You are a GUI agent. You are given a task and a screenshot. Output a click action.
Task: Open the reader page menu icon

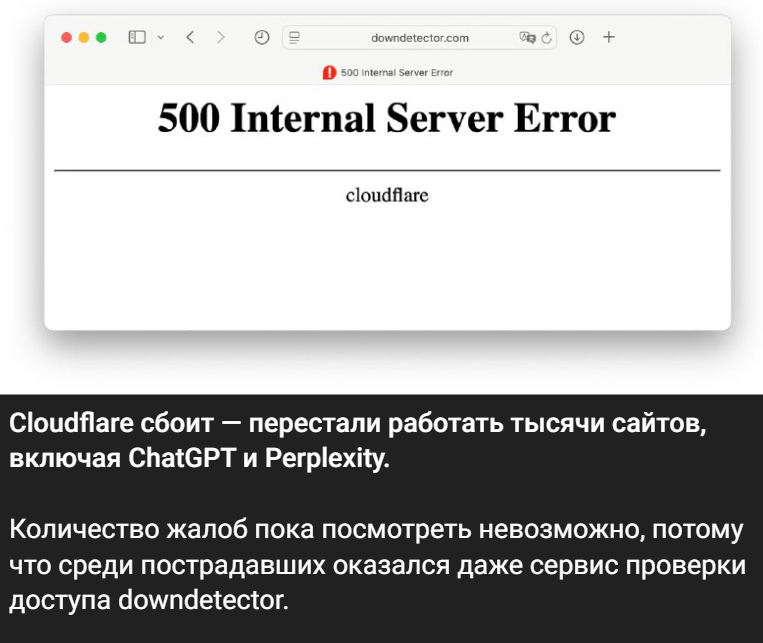tap(294, 38)
